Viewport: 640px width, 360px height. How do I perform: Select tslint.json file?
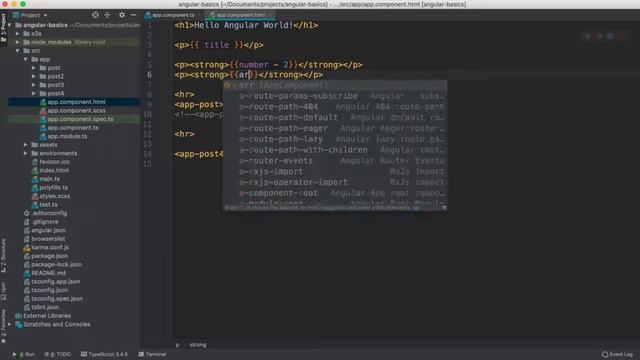[x=45, y=308]
